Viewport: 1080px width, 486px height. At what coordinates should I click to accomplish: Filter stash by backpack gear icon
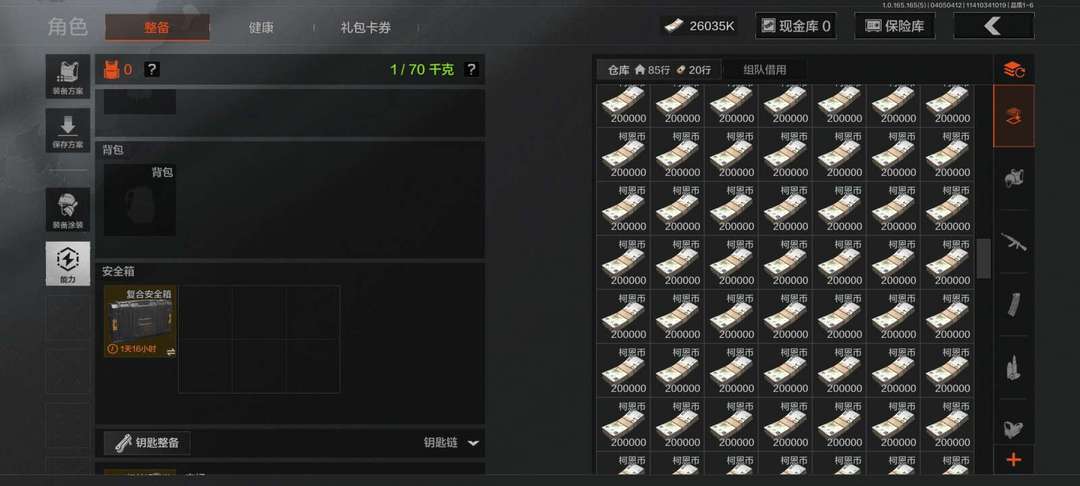(x=1013, y=178)
